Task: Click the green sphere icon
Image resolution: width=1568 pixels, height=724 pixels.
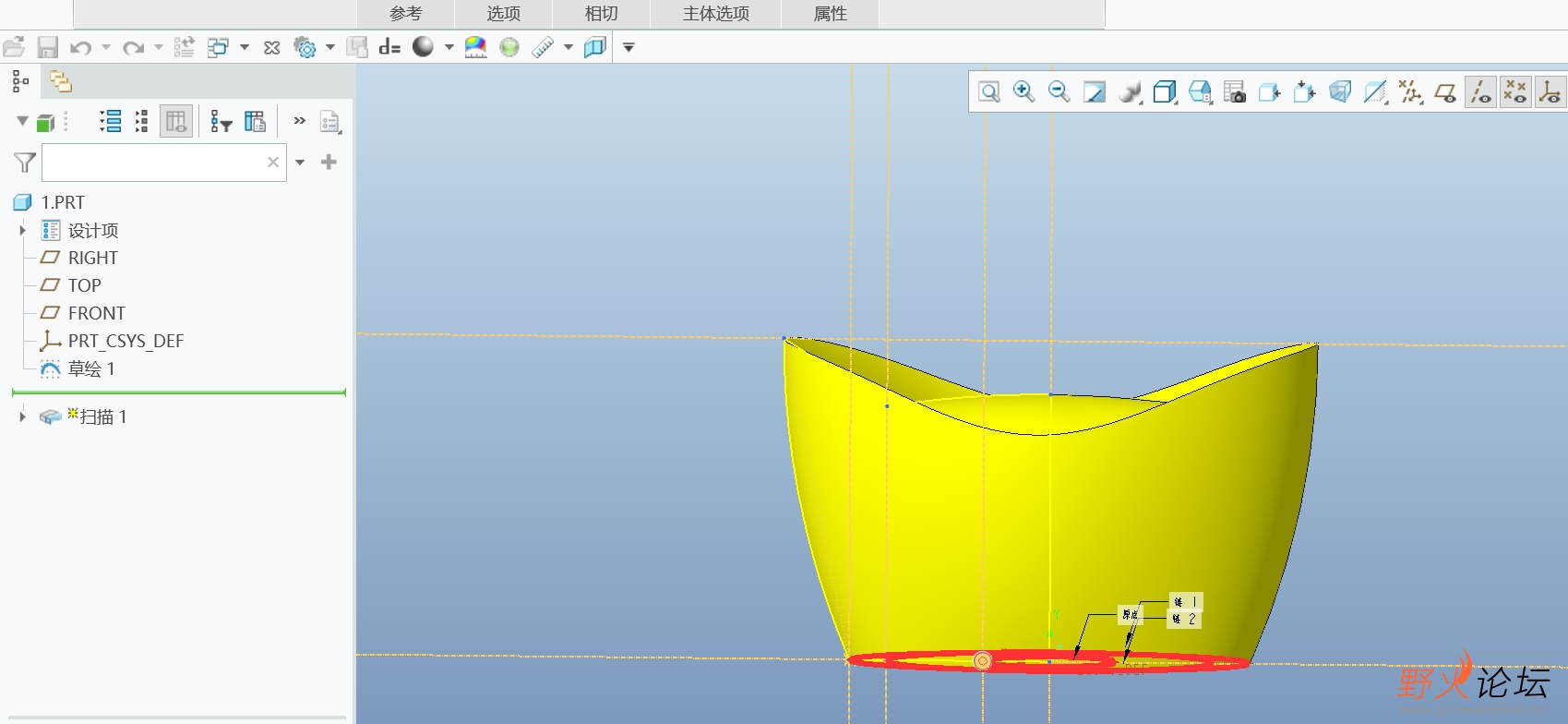Action: point(509,47)
